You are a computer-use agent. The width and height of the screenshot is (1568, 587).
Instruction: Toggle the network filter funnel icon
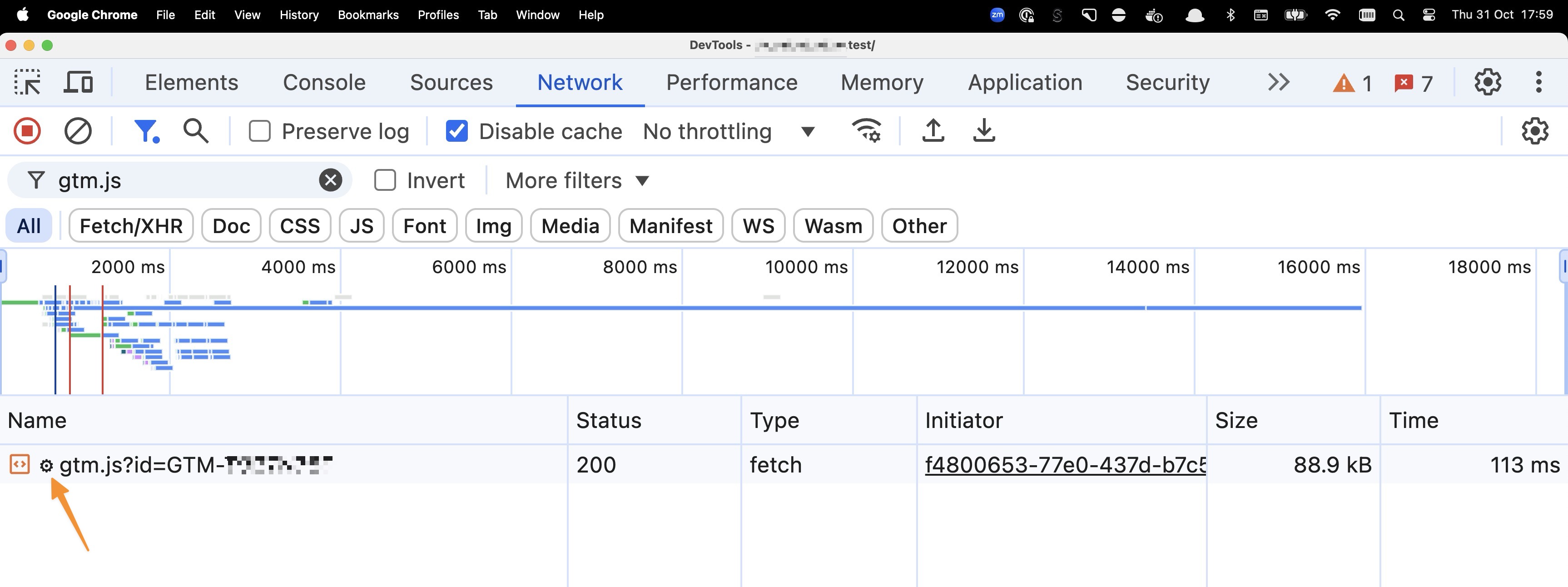[146, 131]
